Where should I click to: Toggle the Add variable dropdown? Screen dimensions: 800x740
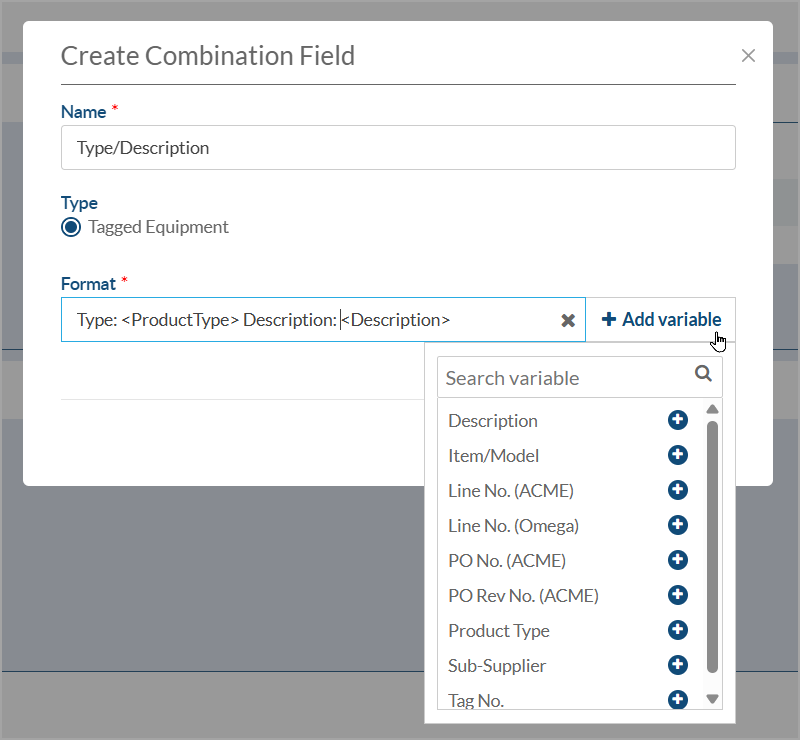(x=661, y=320)
